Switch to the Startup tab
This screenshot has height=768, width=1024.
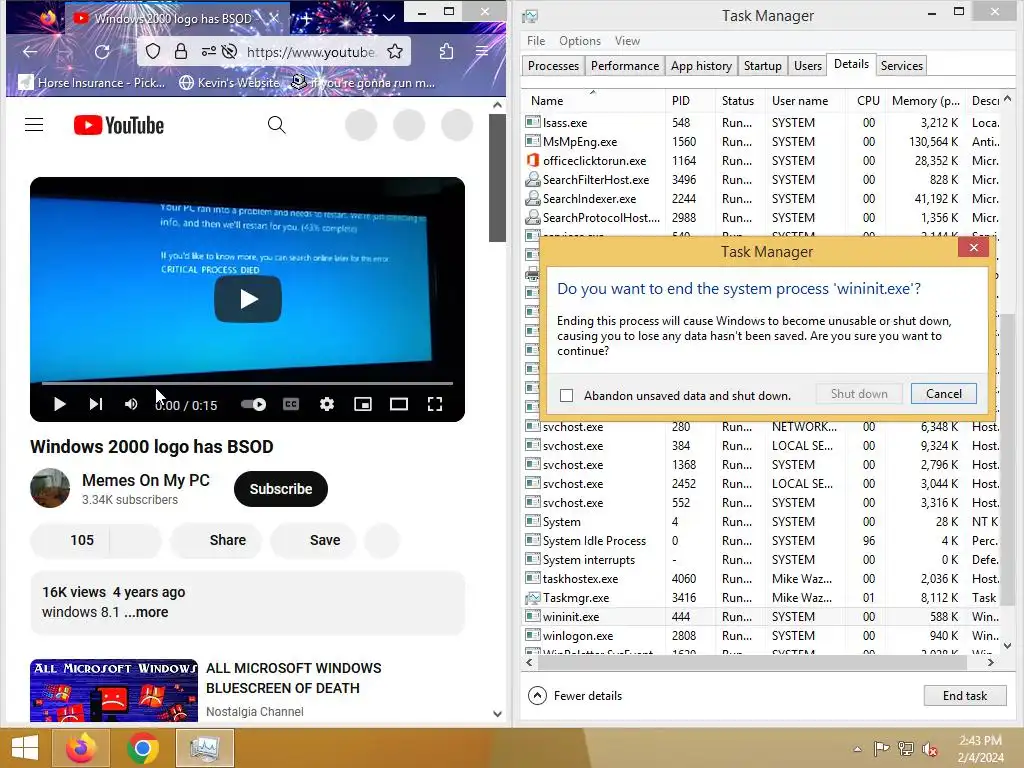(762, 65)
